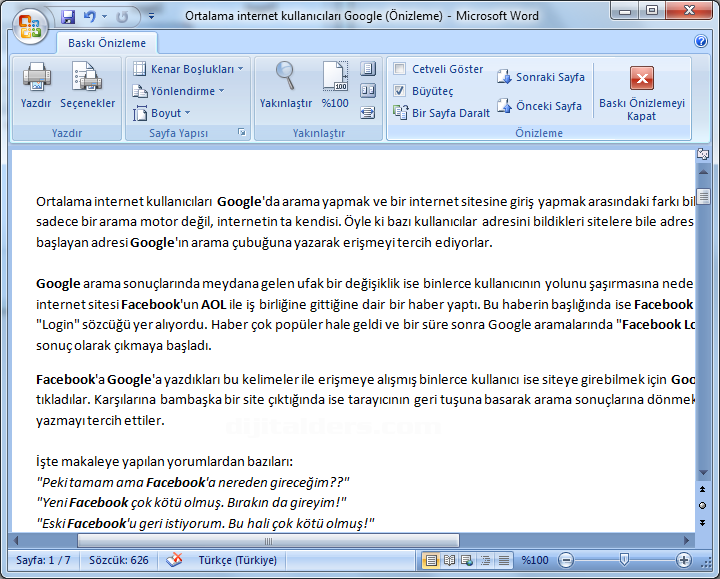Open the Office button menu
This screenshot has height=579, width=720.
coord(30,27)
